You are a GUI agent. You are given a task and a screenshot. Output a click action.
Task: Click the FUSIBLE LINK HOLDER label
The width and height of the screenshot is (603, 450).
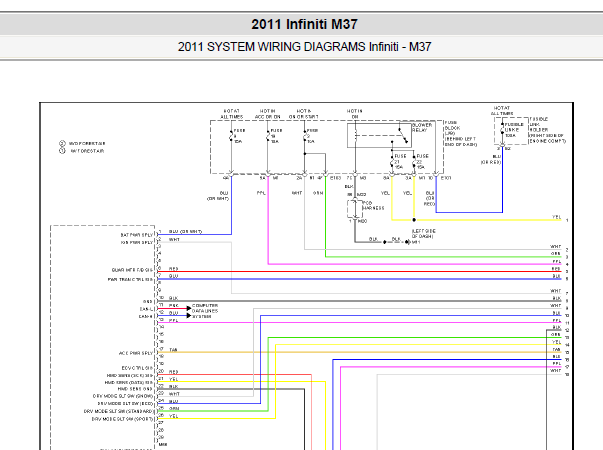point(547,130)
